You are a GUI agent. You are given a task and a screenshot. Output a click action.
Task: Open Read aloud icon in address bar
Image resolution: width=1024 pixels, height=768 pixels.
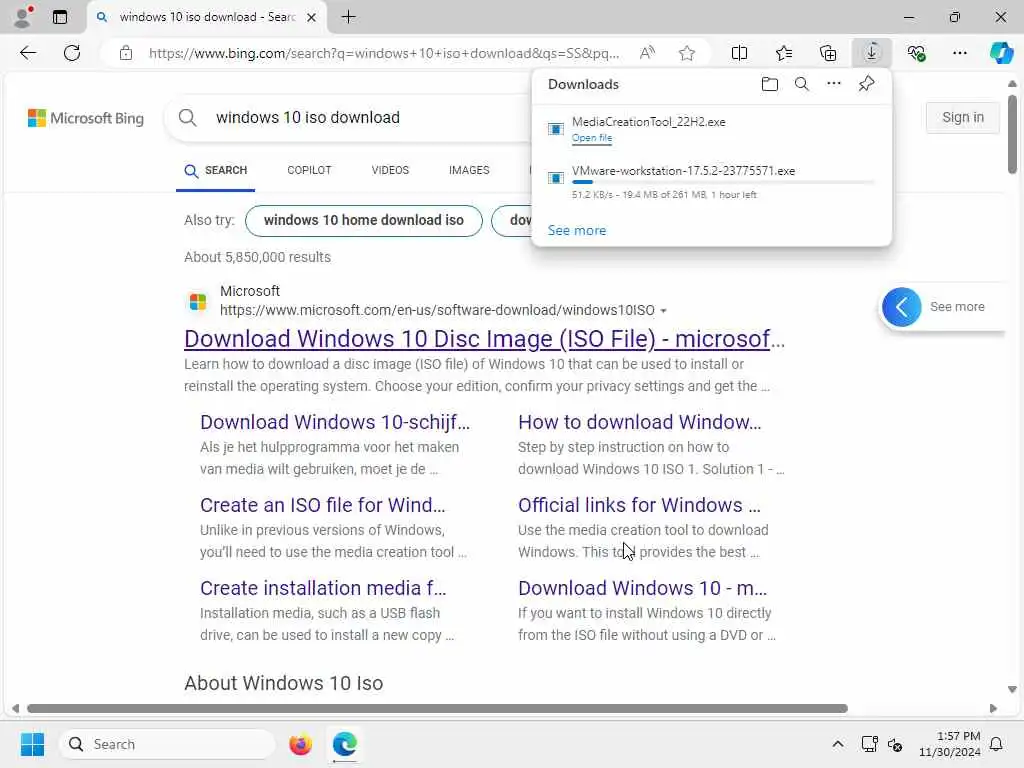click(647, 53)
